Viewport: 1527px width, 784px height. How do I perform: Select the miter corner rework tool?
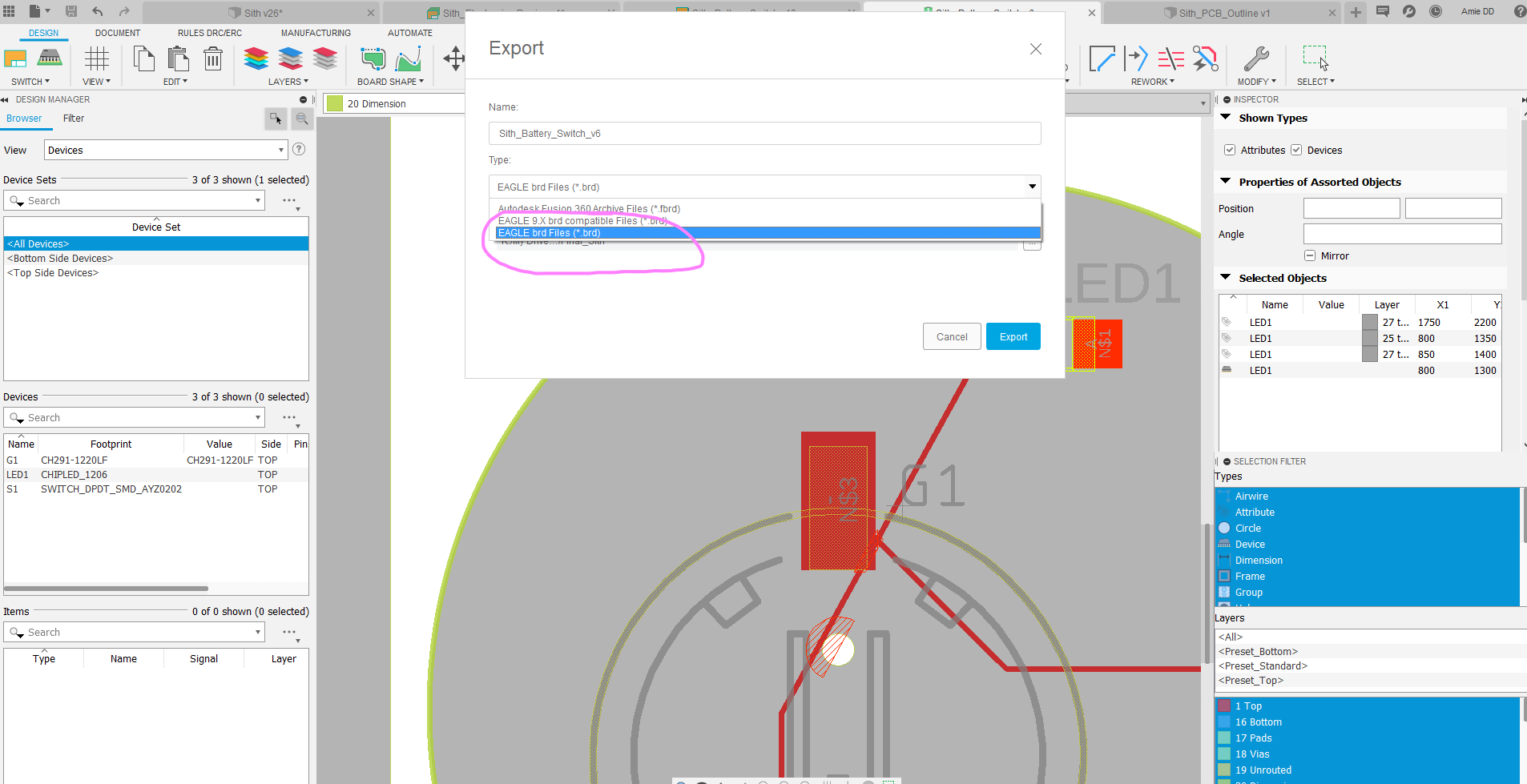pyautogui.click(x=1102, y=58)
